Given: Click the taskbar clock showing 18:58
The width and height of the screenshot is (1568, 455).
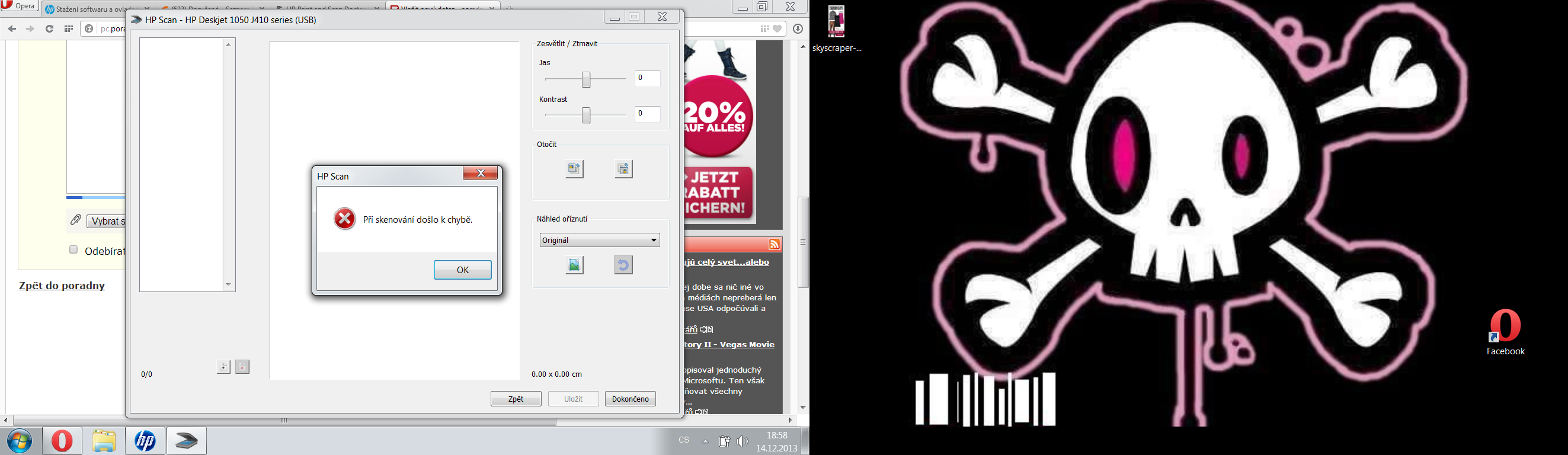Looking at the screenshot, I should (x=777, y=441).
